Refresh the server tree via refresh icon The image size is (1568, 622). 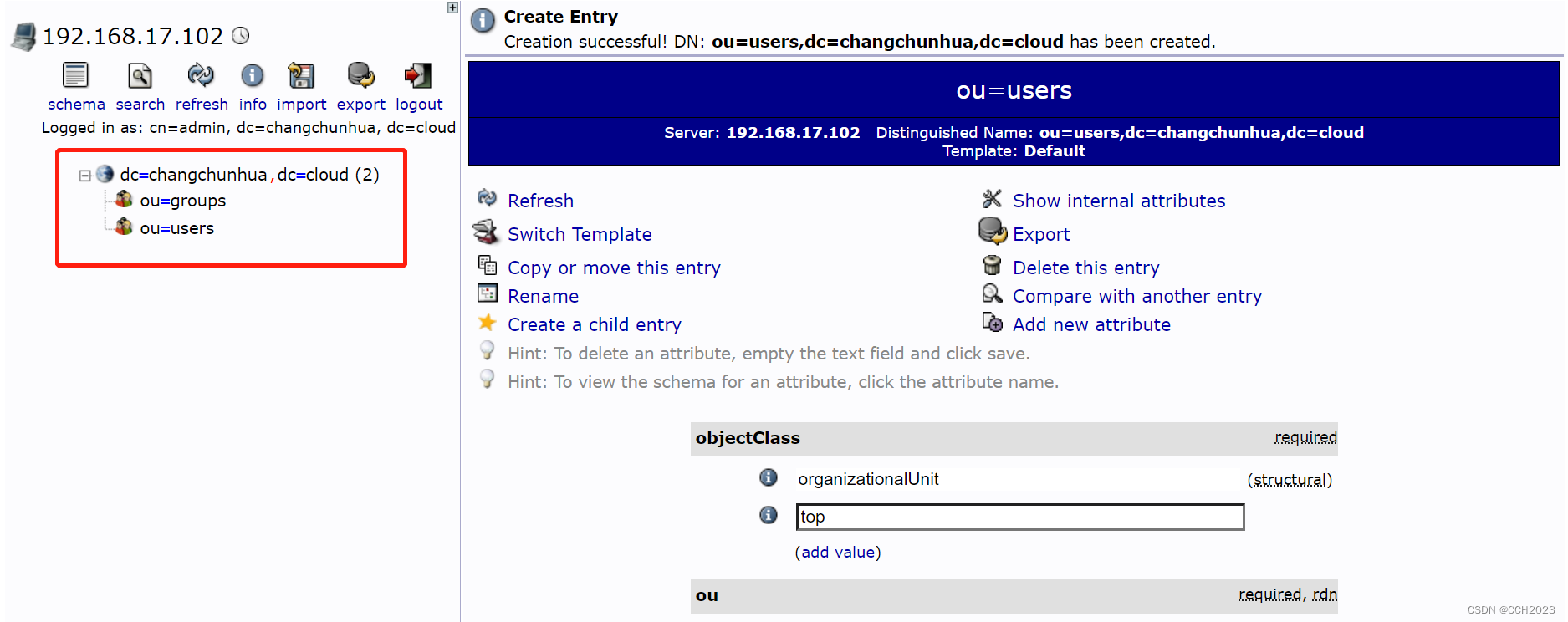tap(201, 76)
